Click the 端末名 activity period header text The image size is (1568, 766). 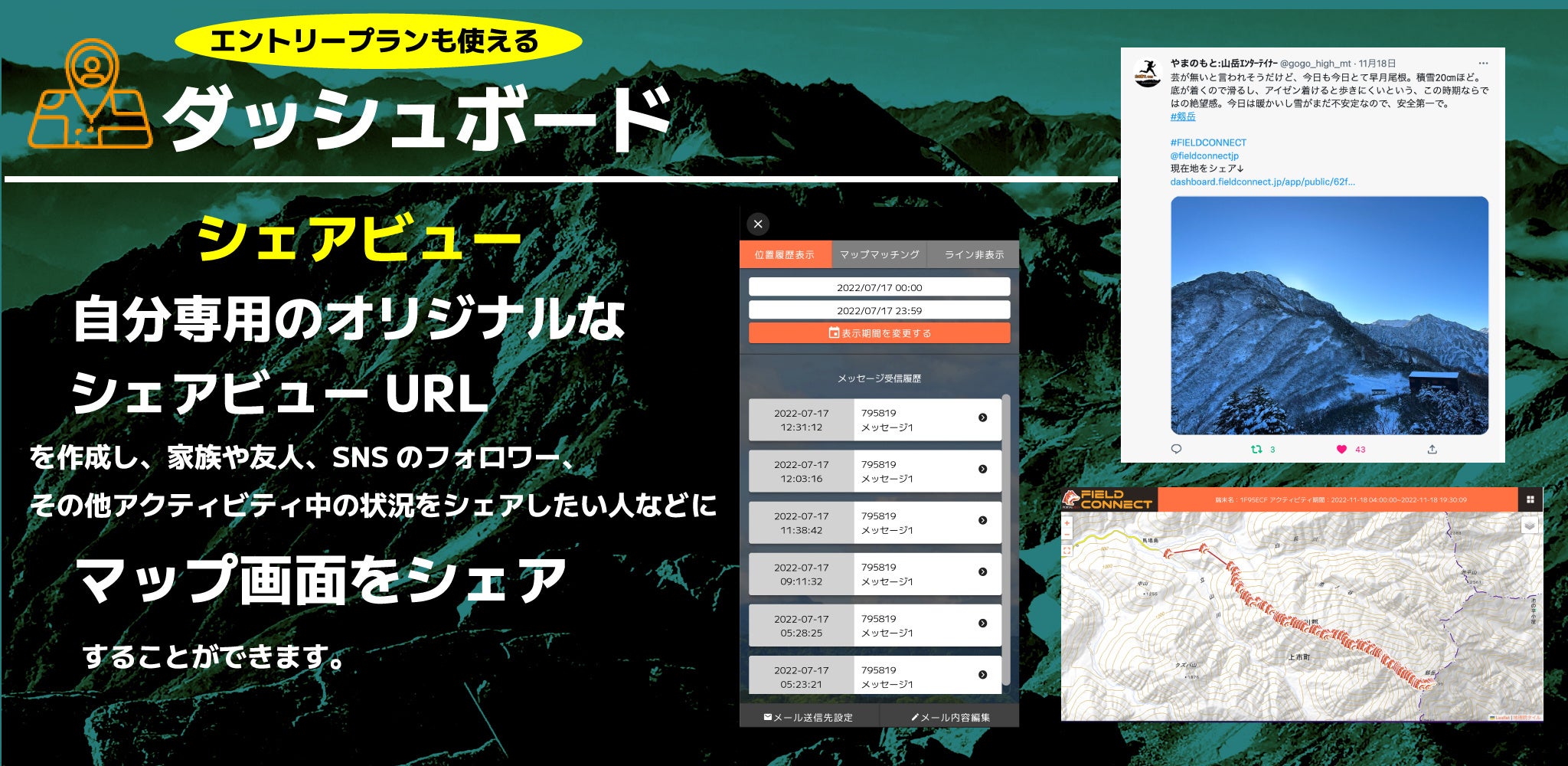(x=1341, y=499)
